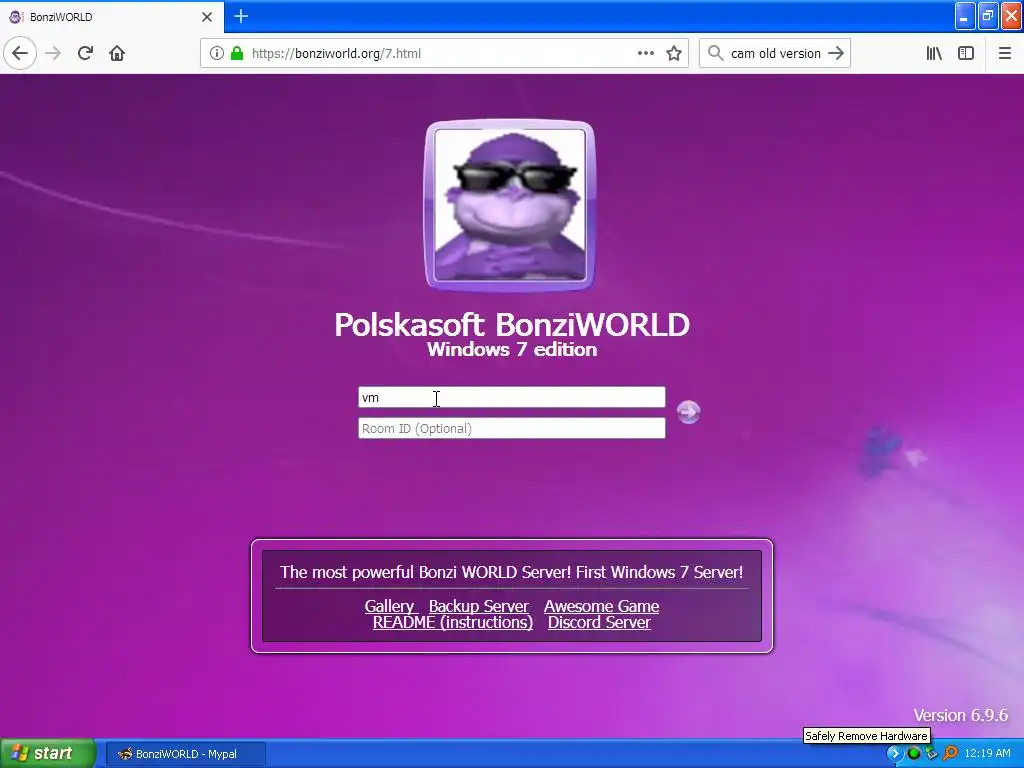Click the purple login arrow button
1024x768 pixels.
[688, 412]
